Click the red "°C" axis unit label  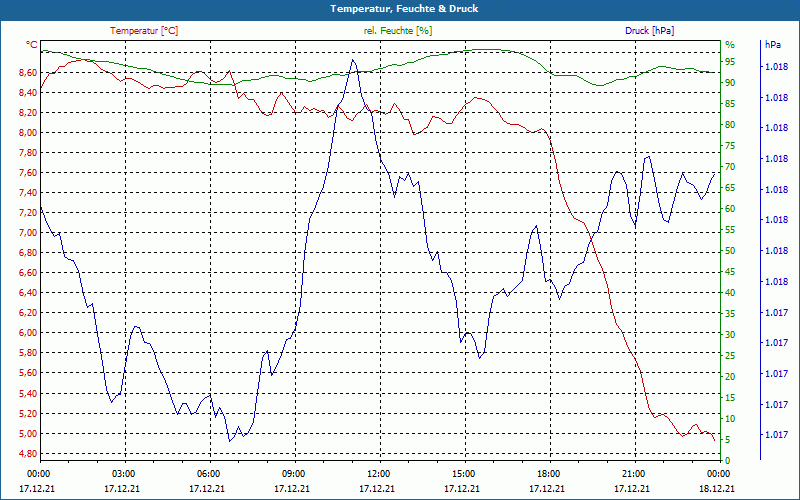point(32,45)
